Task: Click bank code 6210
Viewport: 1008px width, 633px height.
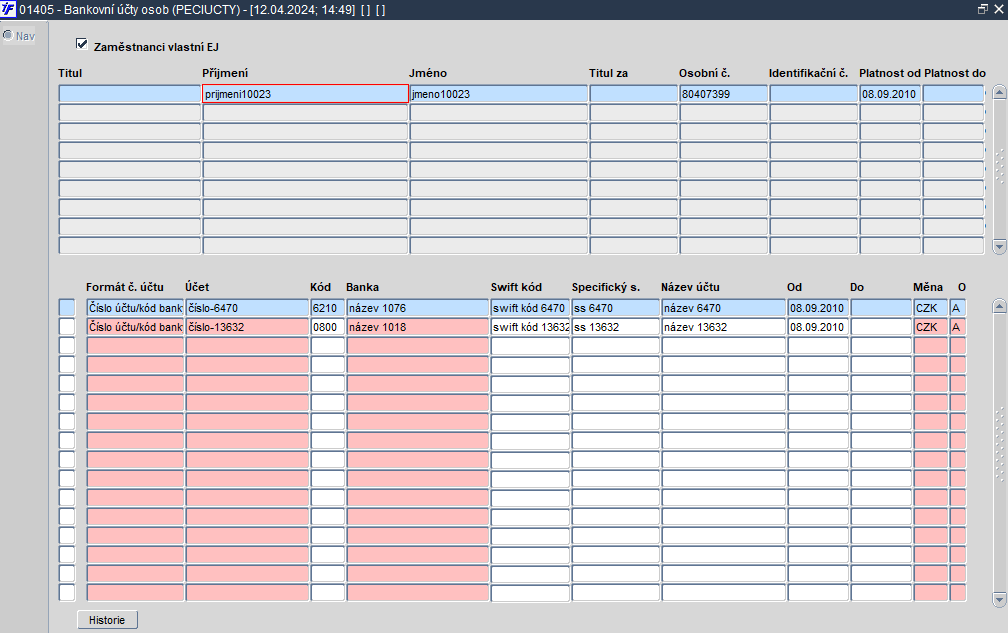Action: (328, 308)
